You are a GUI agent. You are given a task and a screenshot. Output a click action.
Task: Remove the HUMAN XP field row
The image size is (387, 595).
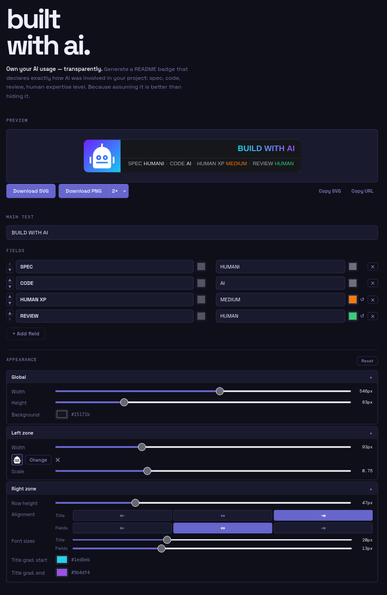click(x=373, y=300)
